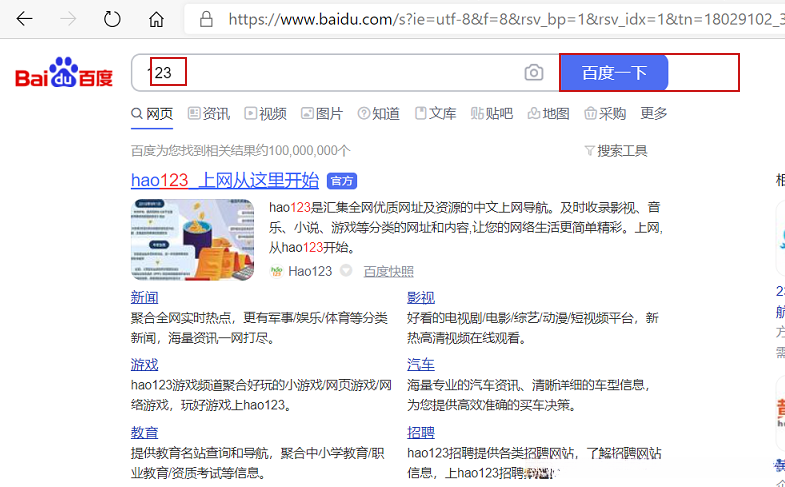This screenshot has height=487, width=785.
Task: Open the hao123_上网从这里开始 result link
Action: 225,180
